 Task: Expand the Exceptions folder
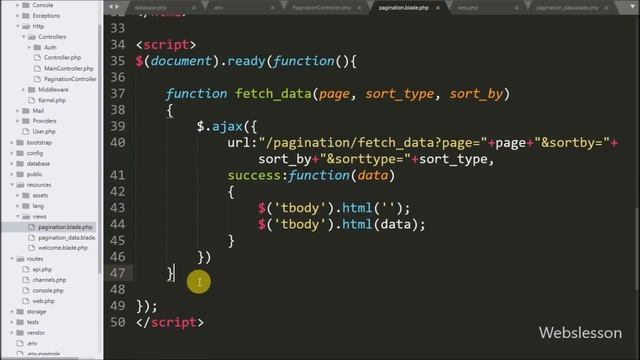(x=18, y=16)
